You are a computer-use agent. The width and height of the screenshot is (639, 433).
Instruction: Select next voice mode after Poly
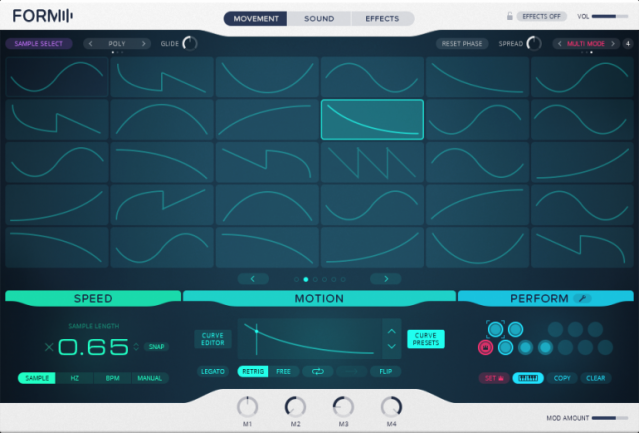click(143, 44)
